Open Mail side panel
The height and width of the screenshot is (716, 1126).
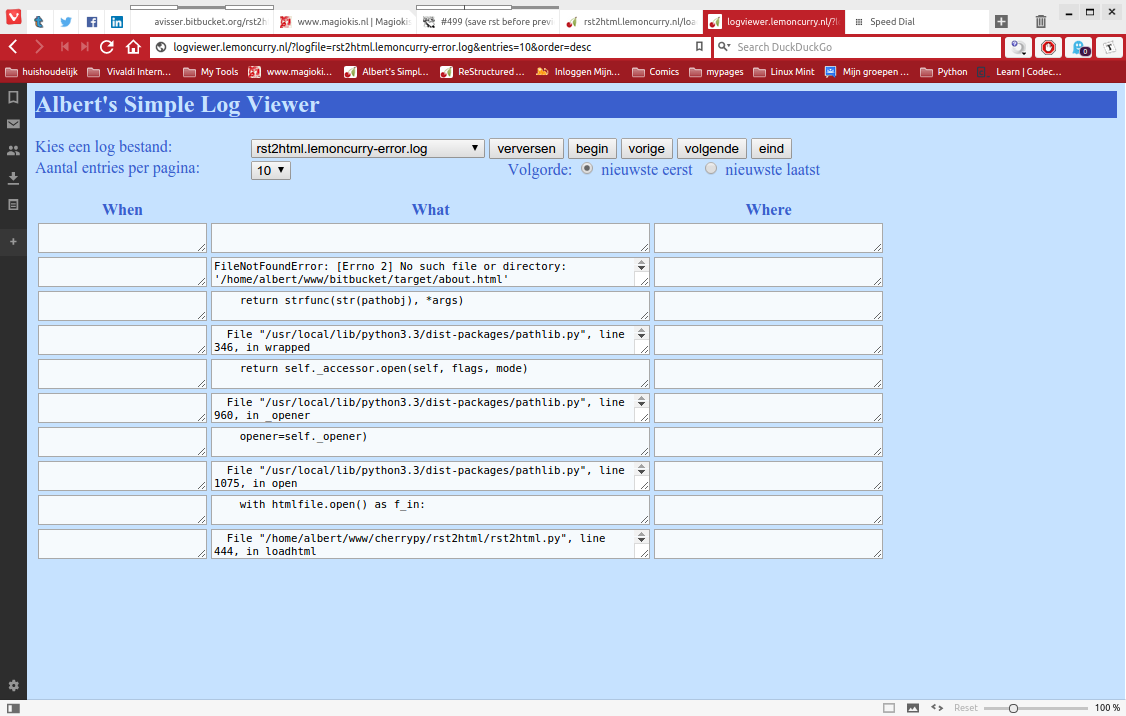[x=13, y=124]
